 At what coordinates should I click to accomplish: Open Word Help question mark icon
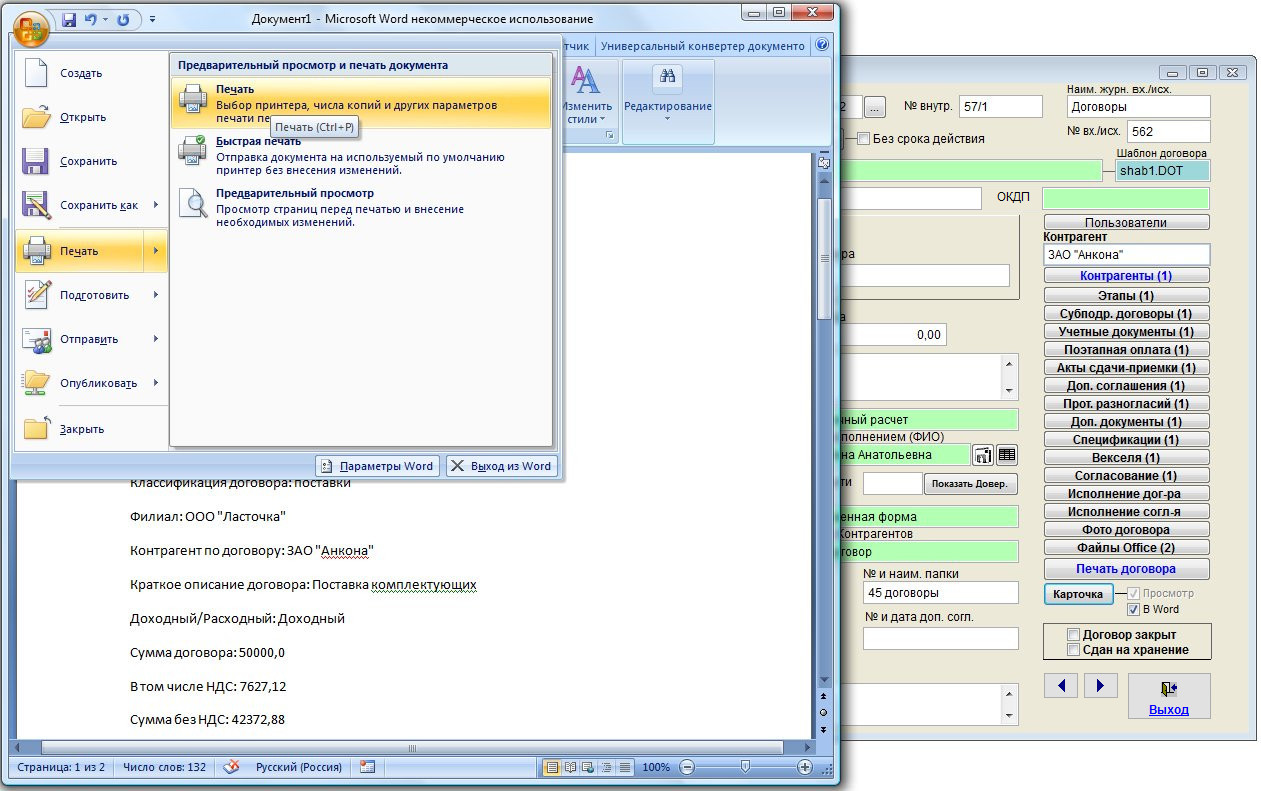pos(822,45)
